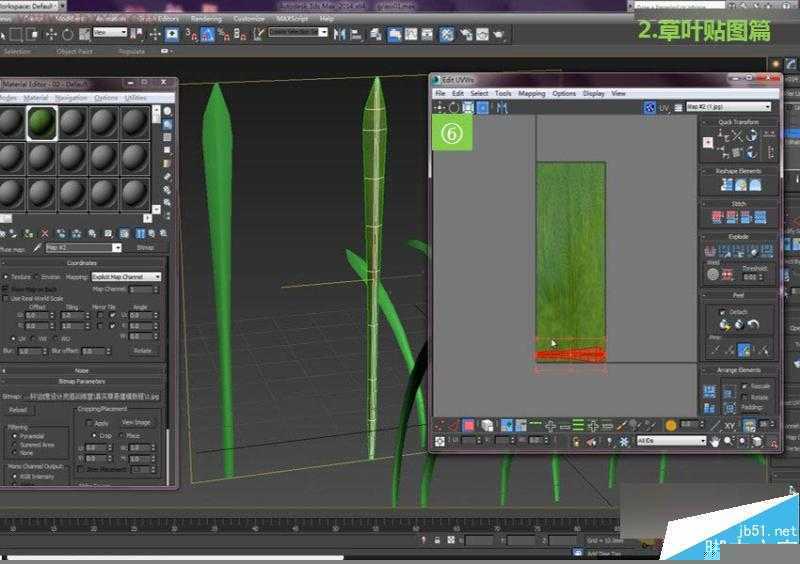
Task: Activate Freeform Mode in the UV editor
Action: tap(482, 107)
